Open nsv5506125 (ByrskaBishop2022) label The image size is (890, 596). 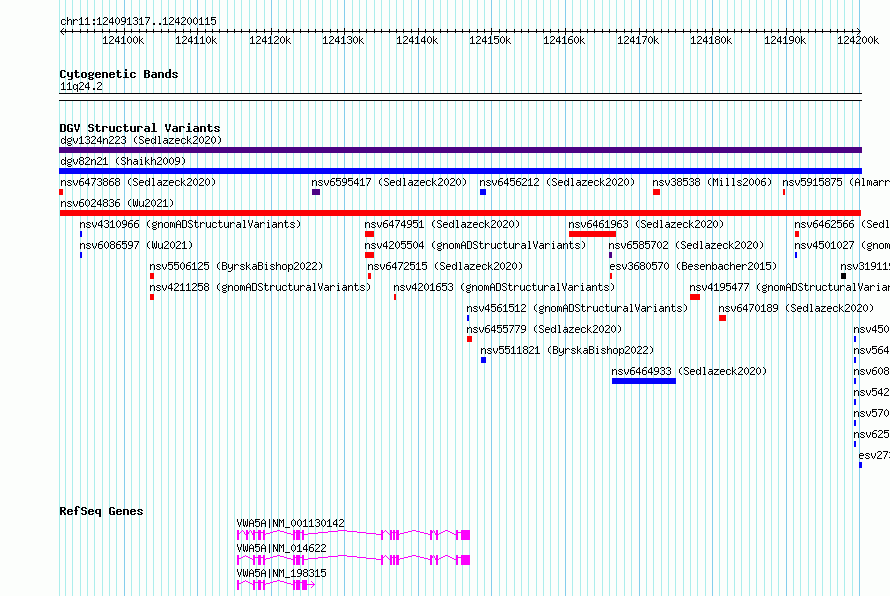pyautogui.click(x=236, y=266)
